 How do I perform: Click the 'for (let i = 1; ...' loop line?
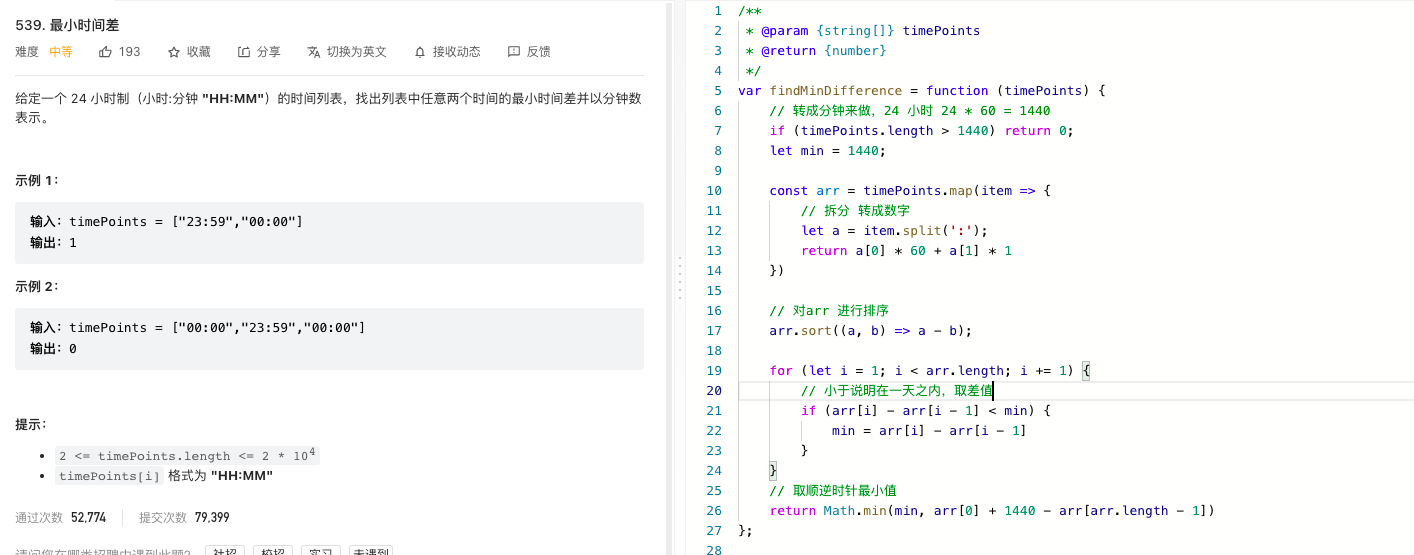tap(929, 370)
